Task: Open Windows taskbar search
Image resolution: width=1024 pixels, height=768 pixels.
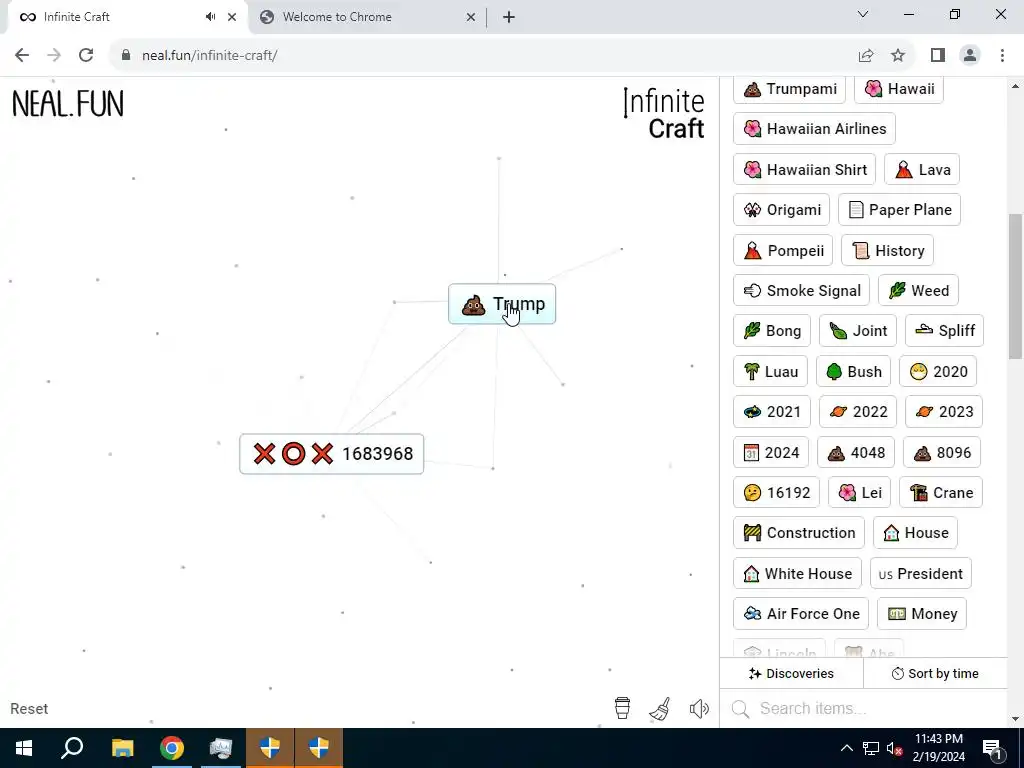Action: (72, 748)
